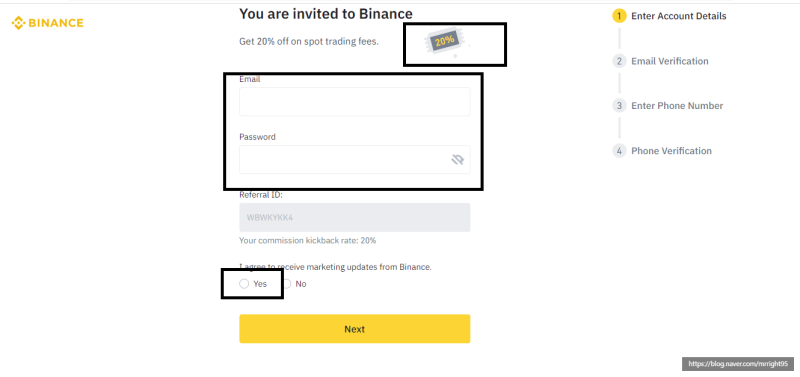The image size is (800, 377).
Task: Open the Enter Account Details step
Action: 679,16
